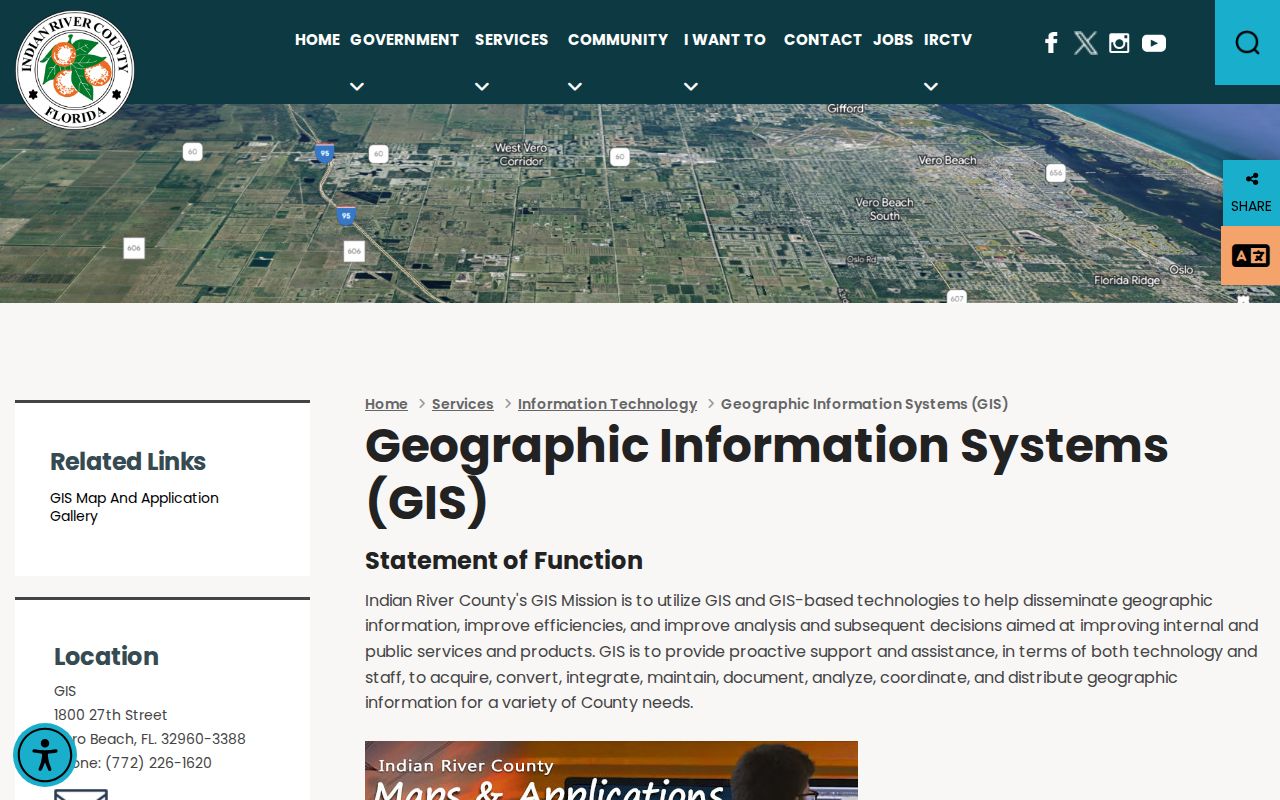Click the aerial map header image
The width and height of the screenshot is (1280, 800).
[x=640, y=203]
